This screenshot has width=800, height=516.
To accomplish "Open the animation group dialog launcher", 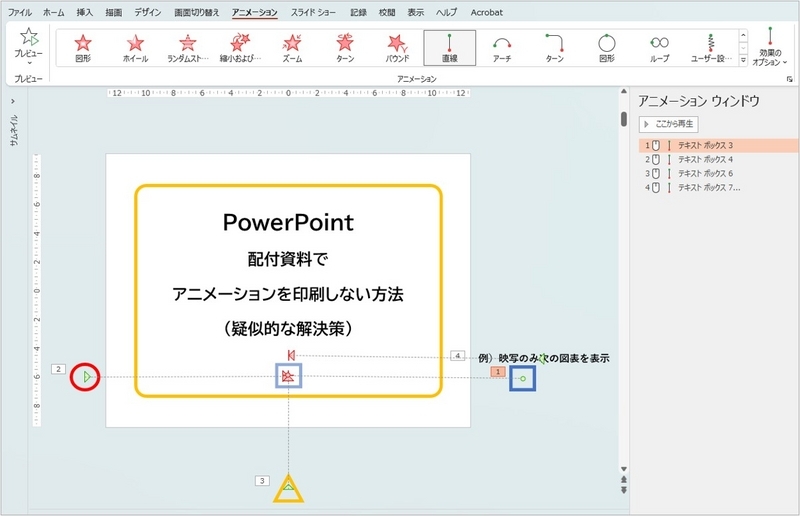I will point(789,79).
